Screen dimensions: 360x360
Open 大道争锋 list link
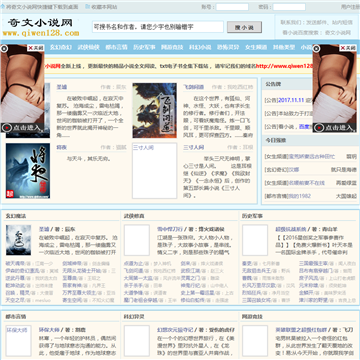134,292
